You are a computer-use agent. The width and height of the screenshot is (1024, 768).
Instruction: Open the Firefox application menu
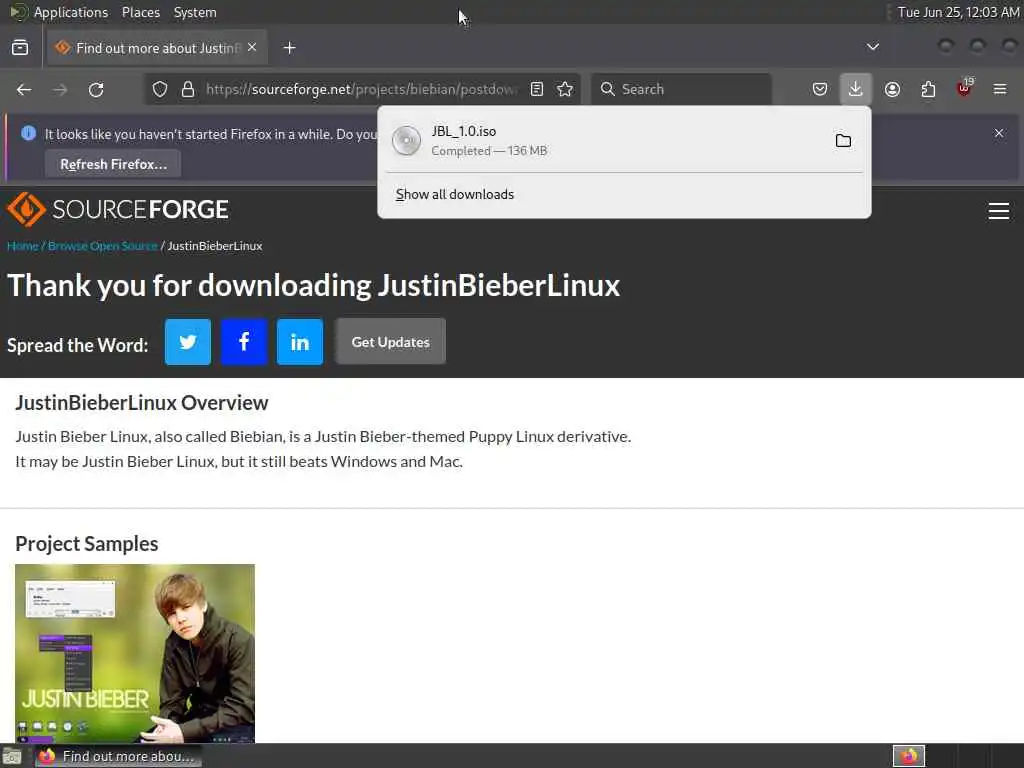point(1000,89)
